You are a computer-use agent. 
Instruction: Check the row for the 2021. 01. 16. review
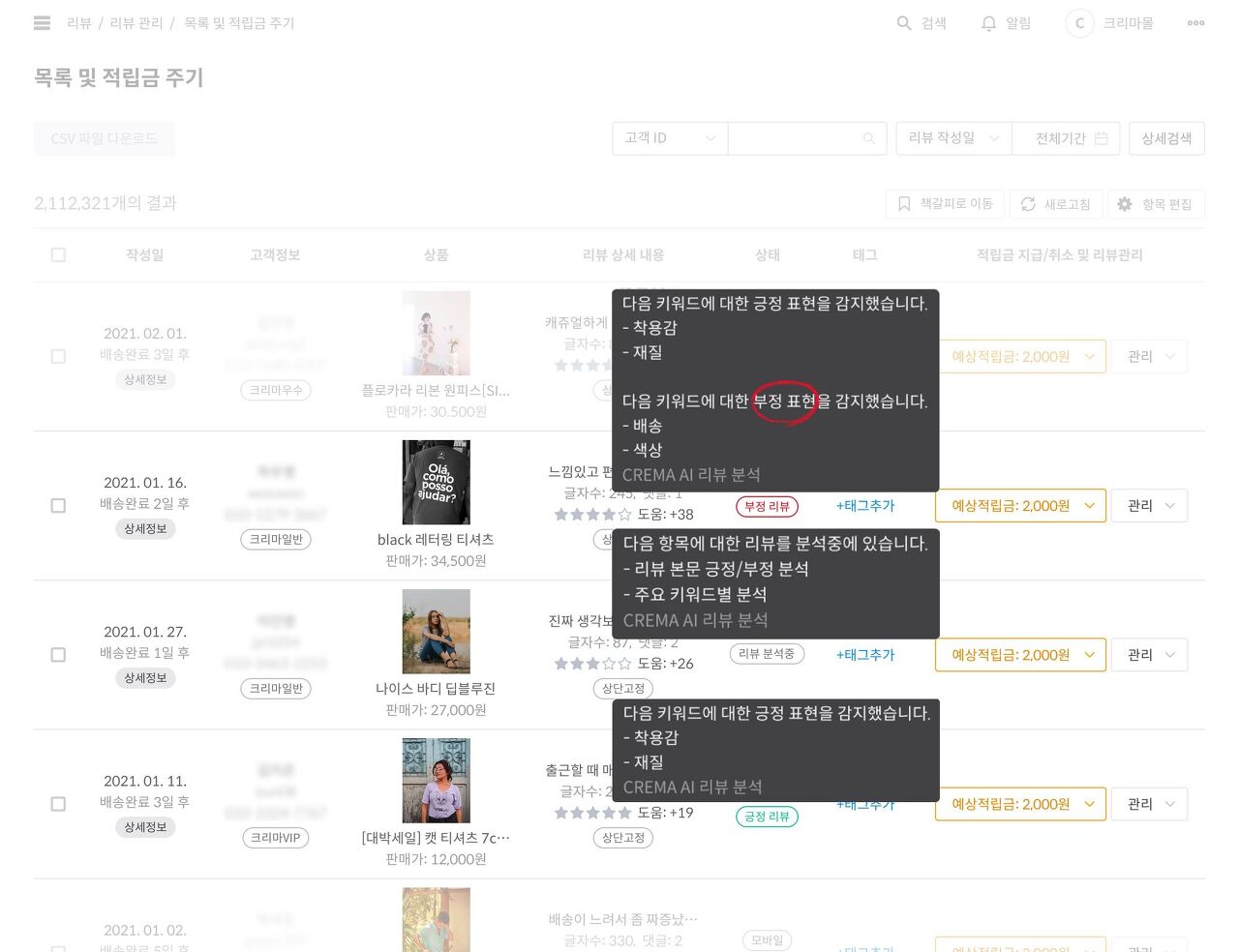point(58,505)
